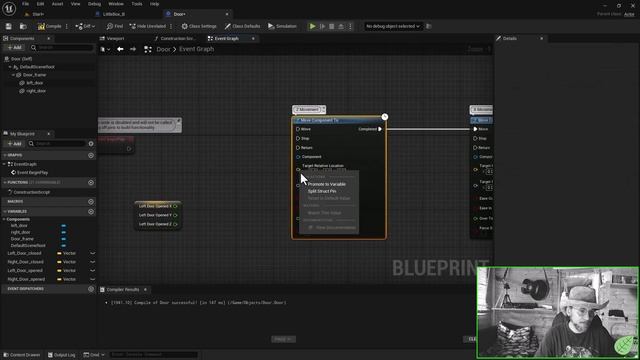Add a new macro via Macros plus icon
Screen dimensions: 640x360
[91, 202]
